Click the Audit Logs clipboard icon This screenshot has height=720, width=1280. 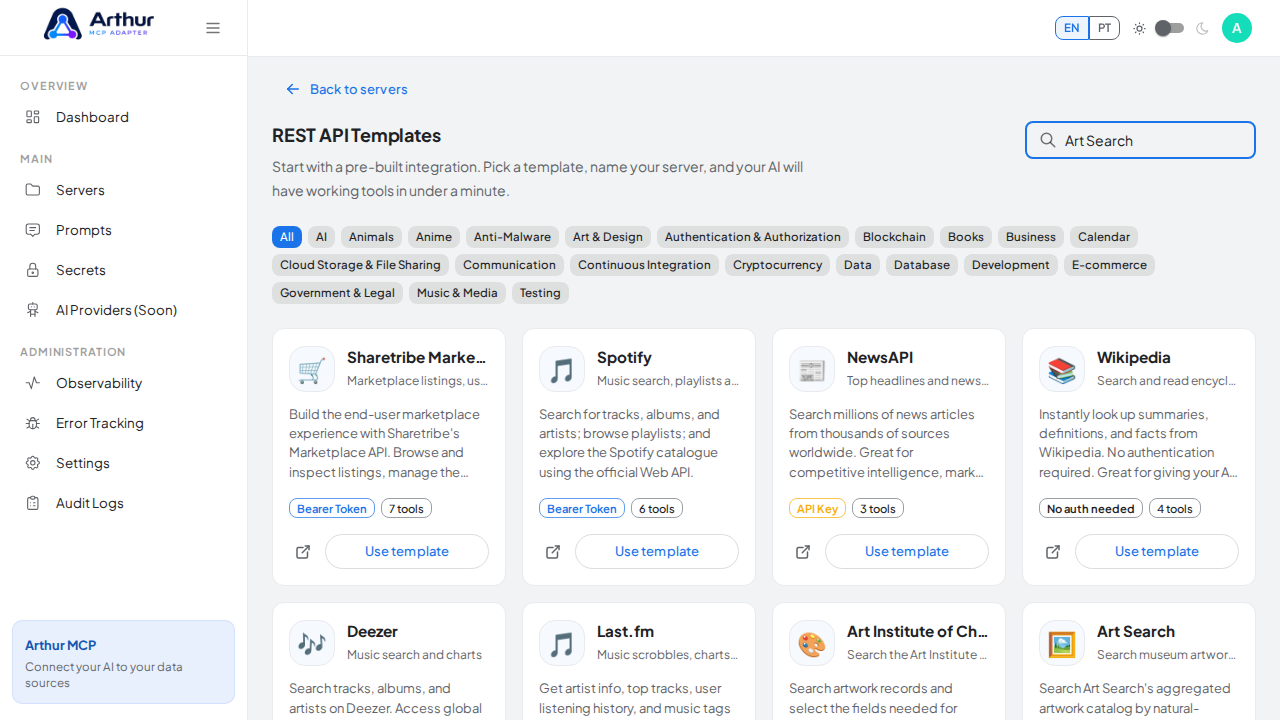pyautogui.click(x=33, y=503)
